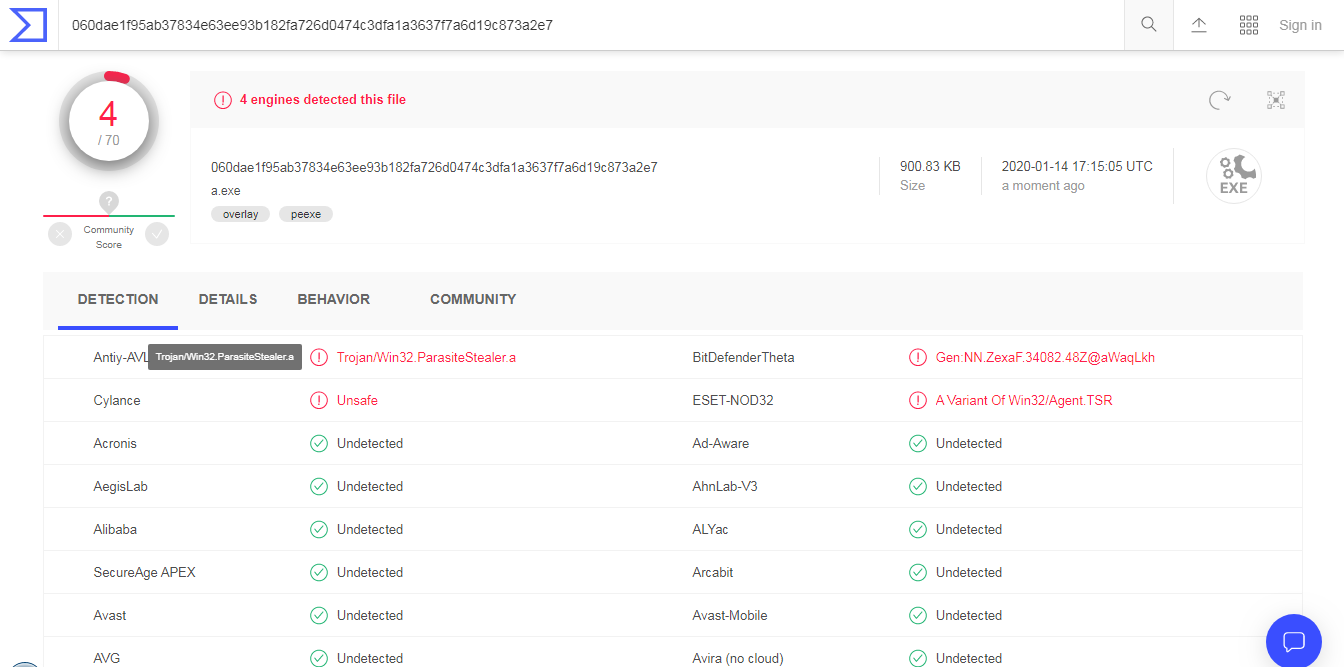
Task: Open the apps grid icon
Action: tap(1248, 25)
